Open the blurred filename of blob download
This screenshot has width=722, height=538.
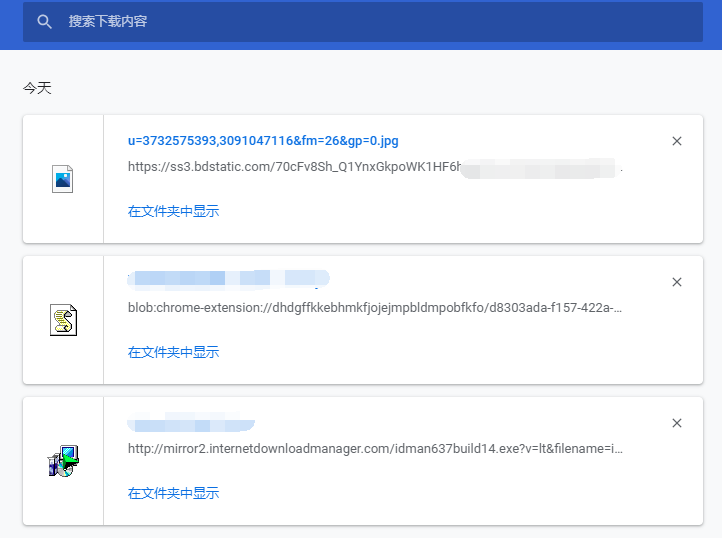click(x=228, y=280)
